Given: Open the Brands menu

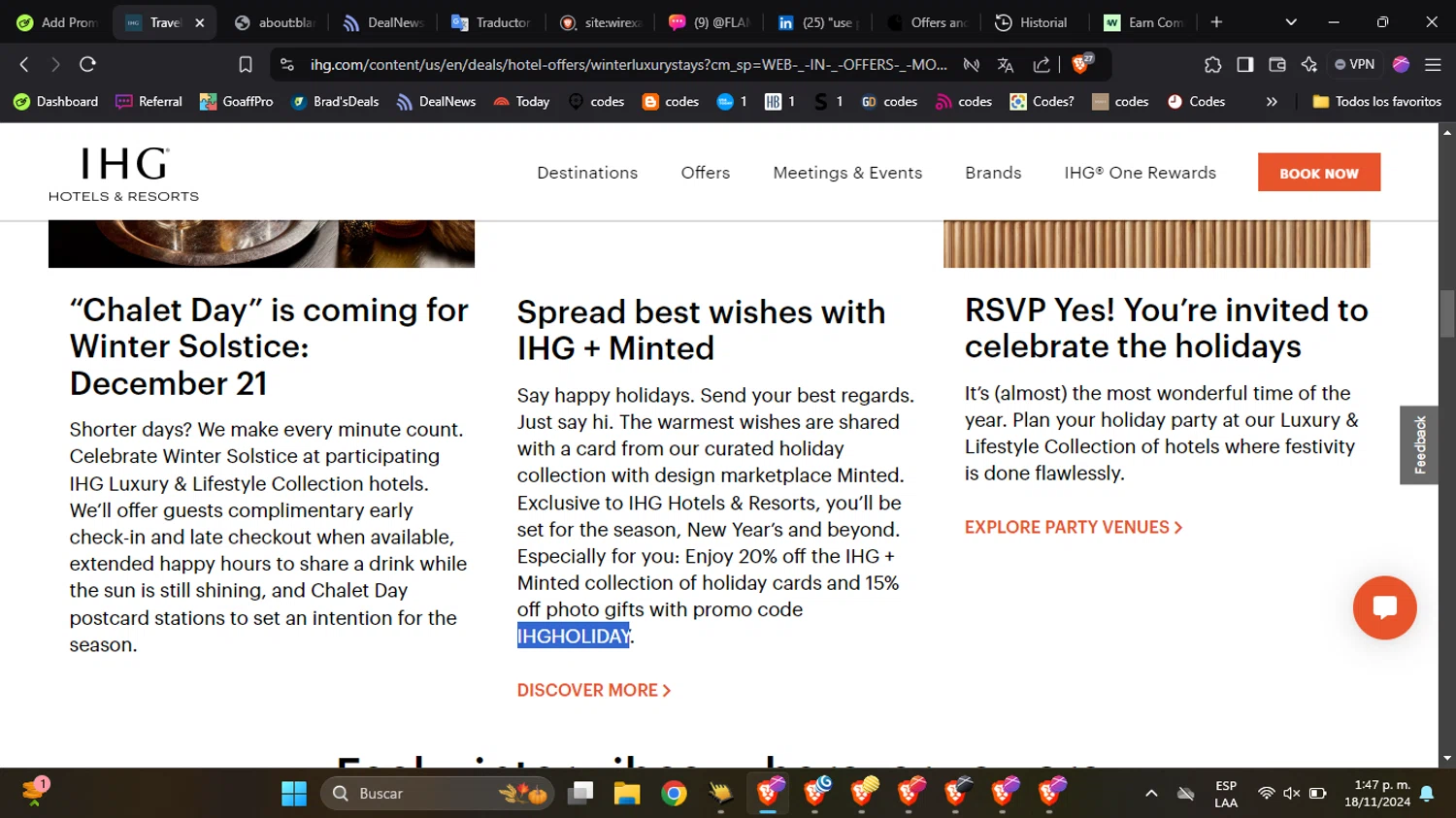Looking at the screenshot, I should (993, 173).
